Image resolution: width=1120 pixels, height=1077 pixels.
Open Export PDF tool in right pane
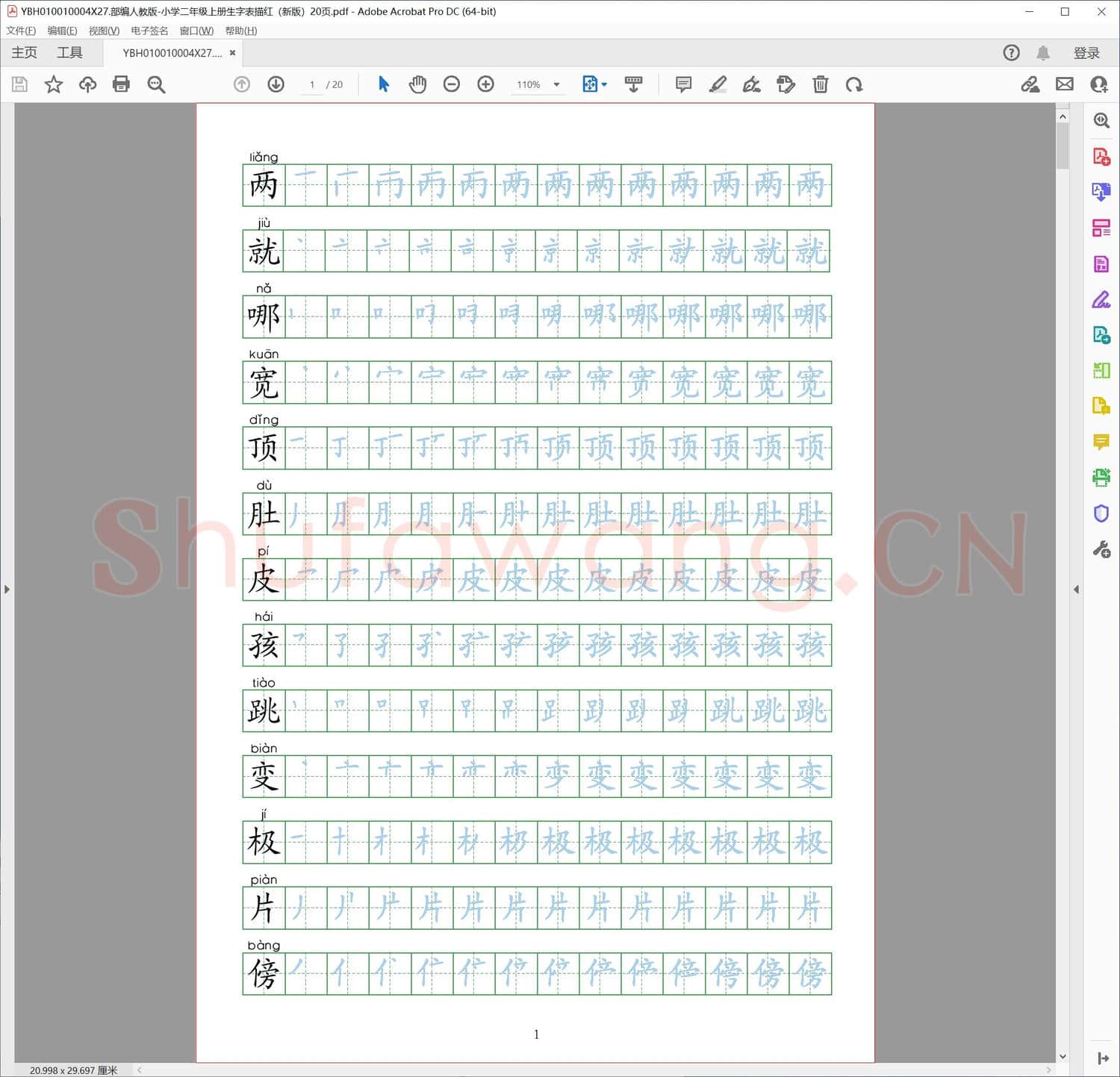[x=1101, y=193]
